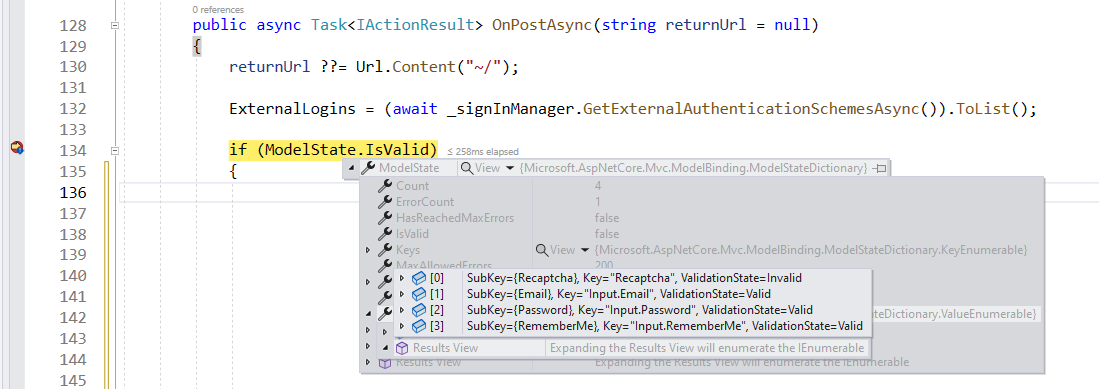Click the '≤ 258ms elapsed' perf tip

[x=482, y=151]
